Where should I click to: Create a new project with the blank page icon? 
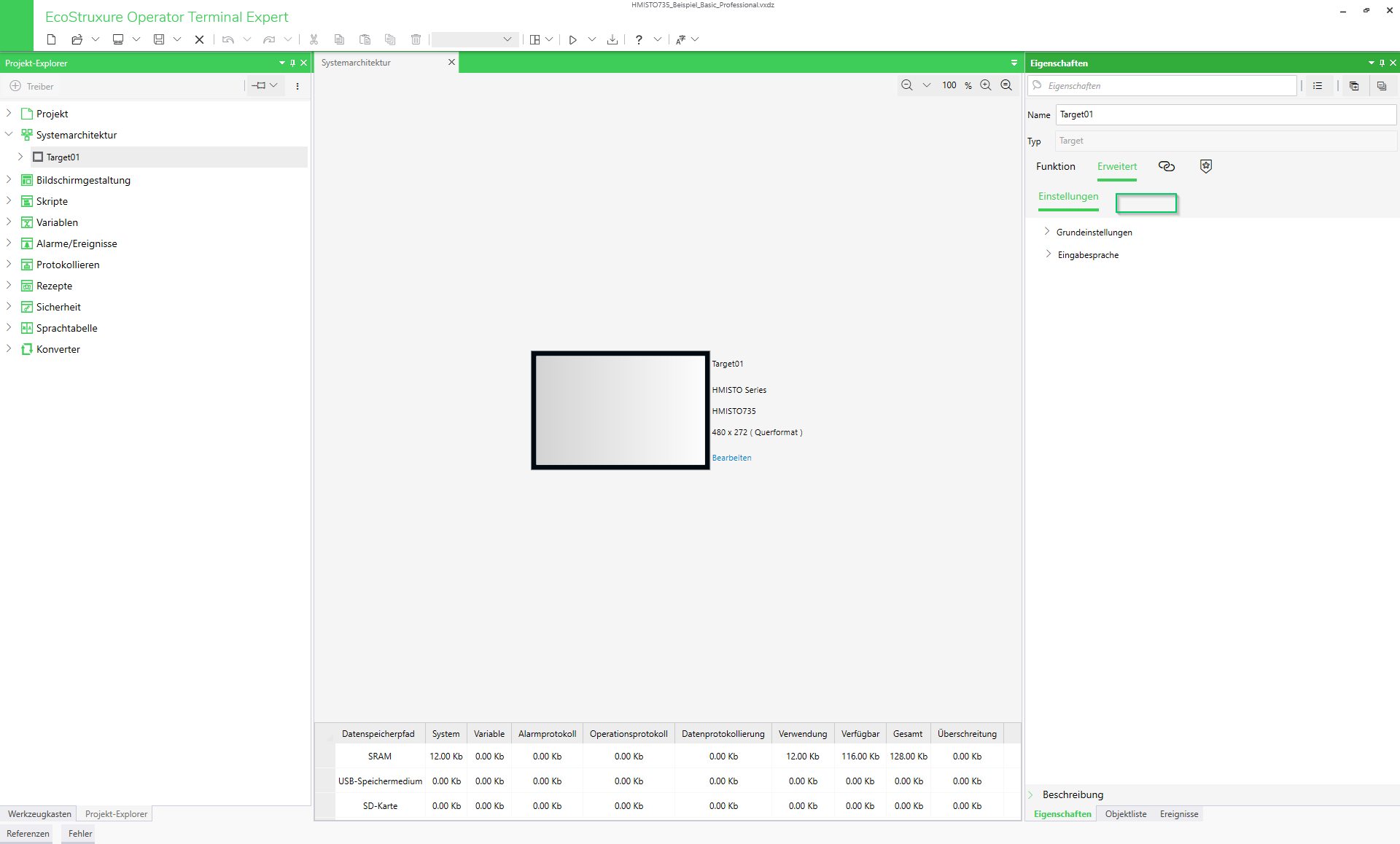51,39
